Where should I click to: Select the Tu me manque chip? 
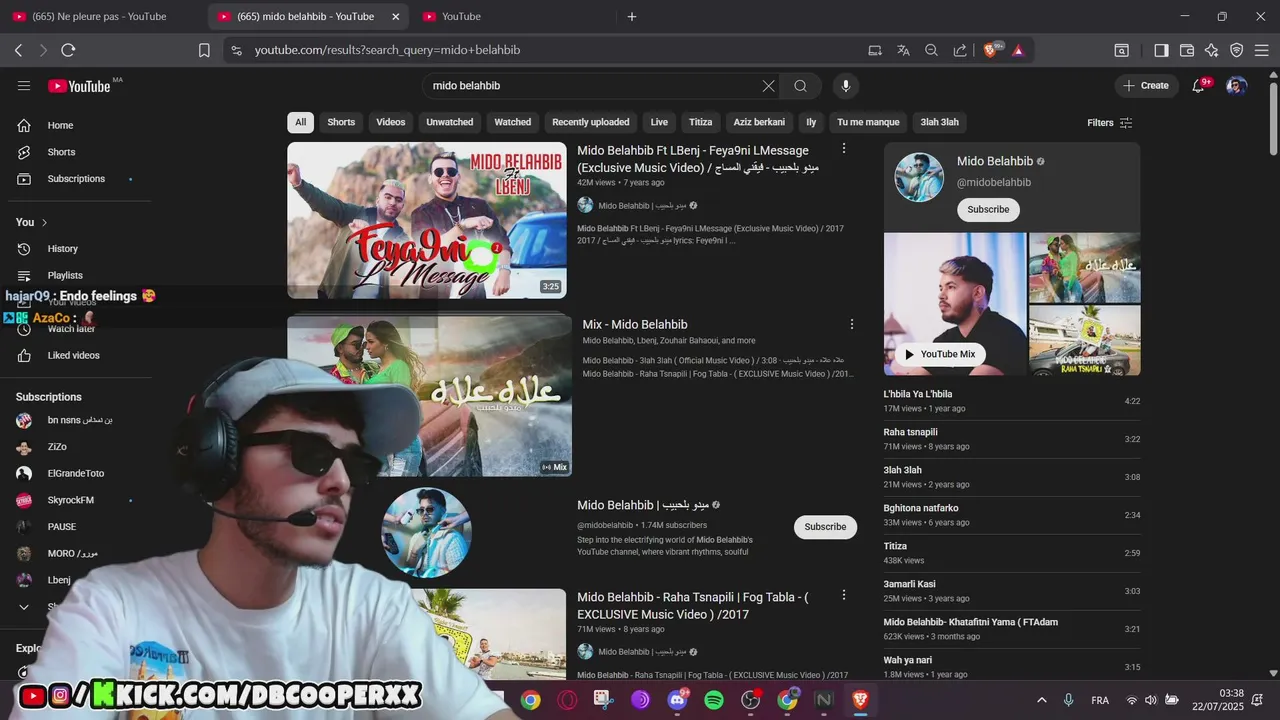pos(868,122)
